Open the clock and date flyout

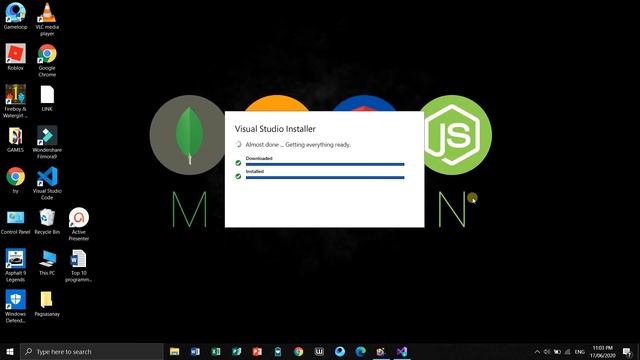(602, 351)
